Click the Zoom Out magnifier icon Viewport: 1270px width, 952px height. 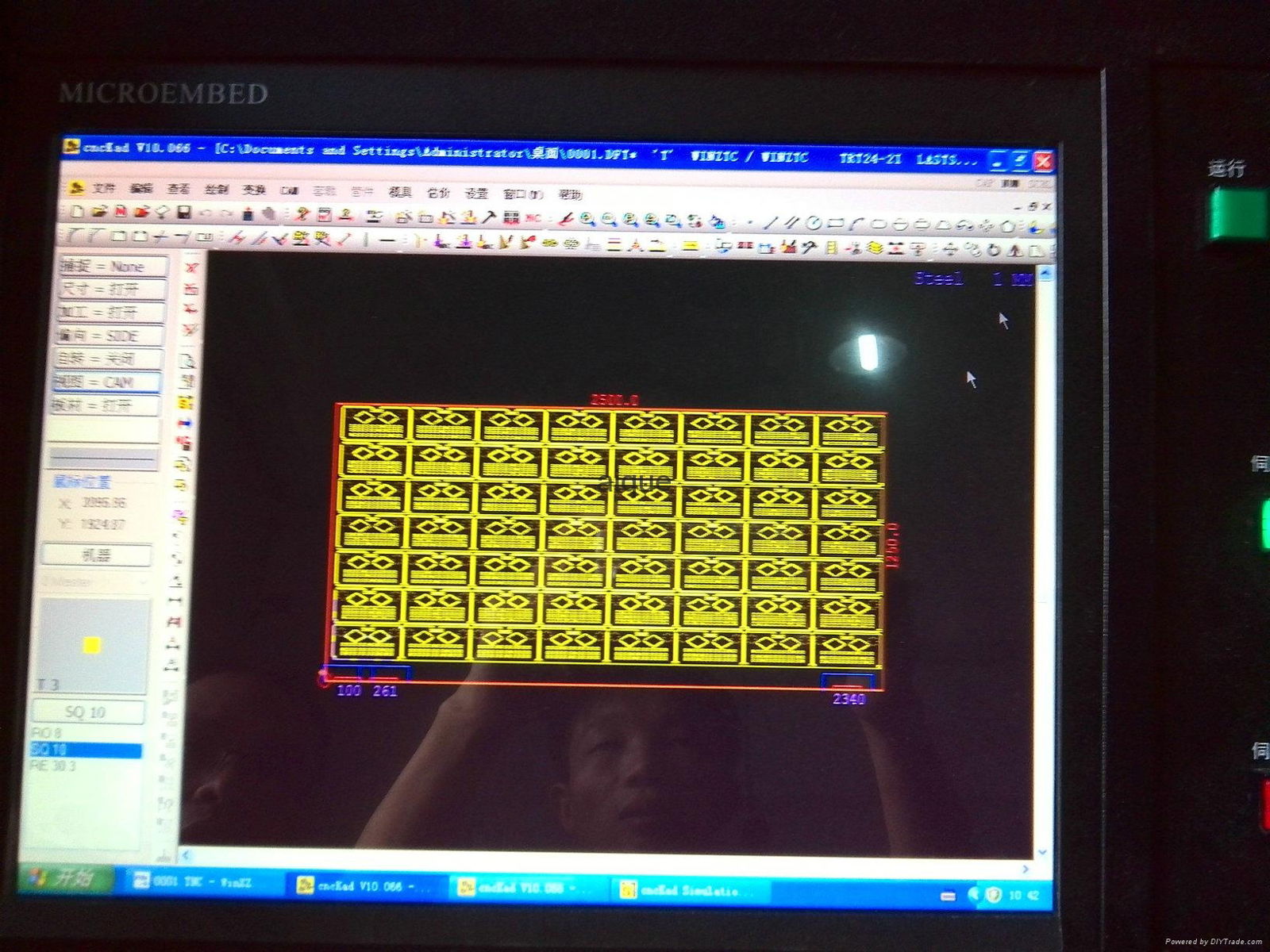coord(608,220)
